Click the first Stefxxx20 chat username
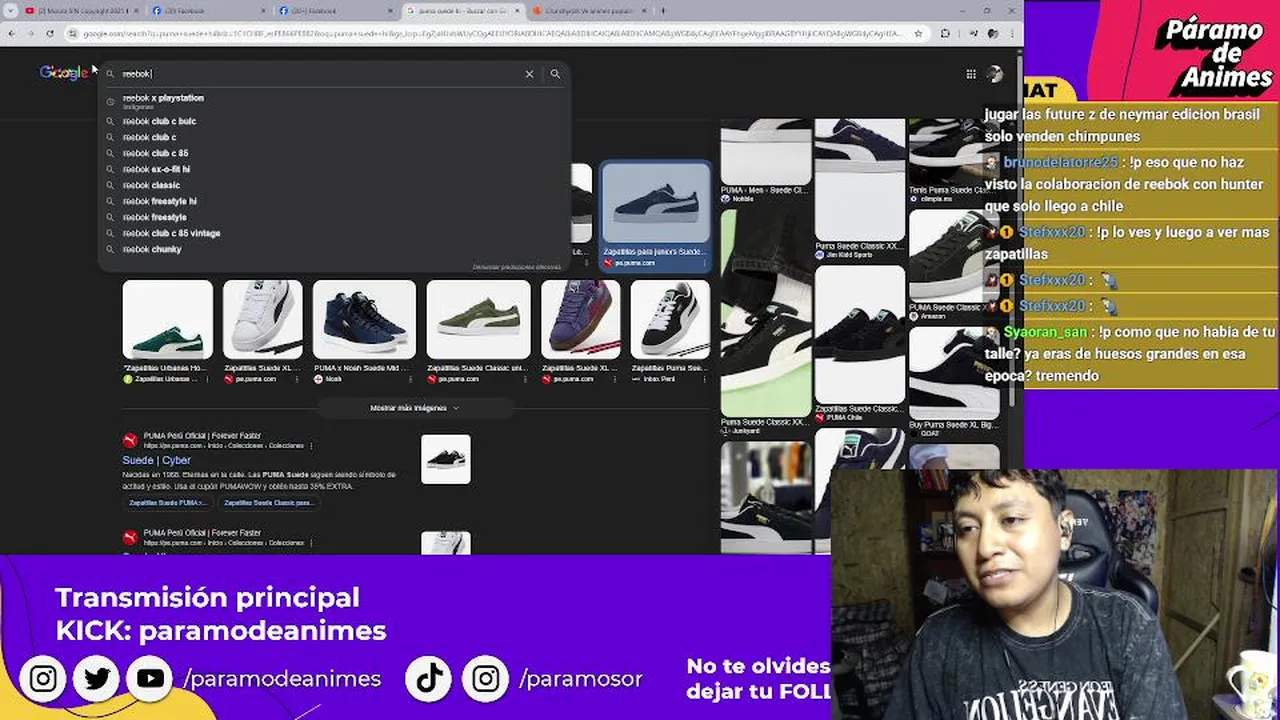1280x720 pixels. pos(1052,232)
